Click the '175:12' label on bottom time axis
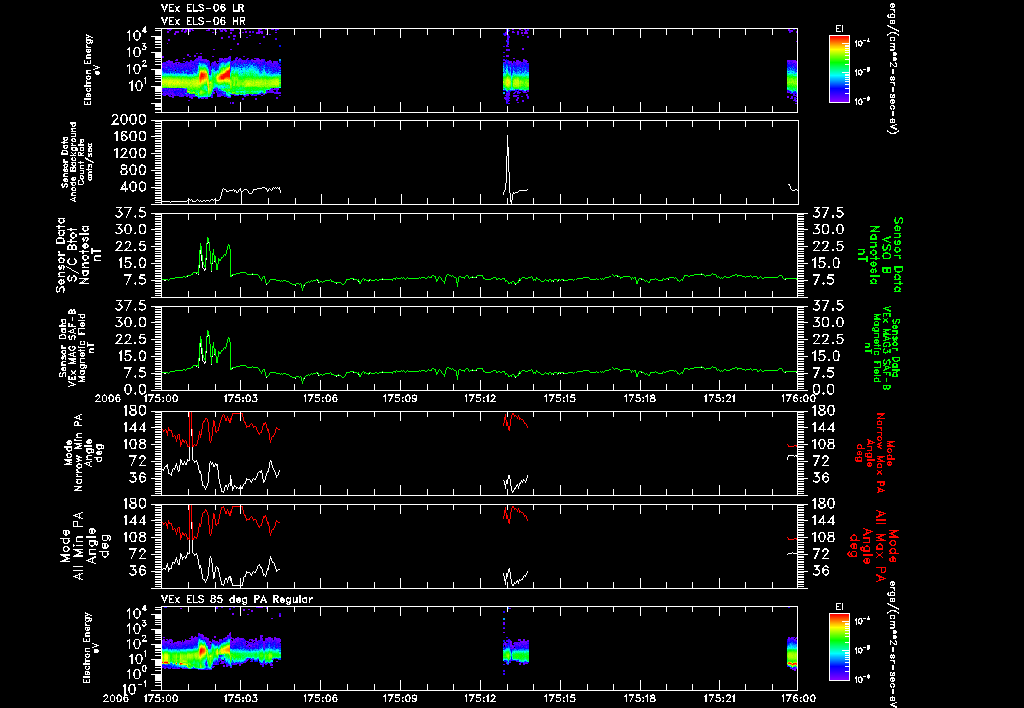 pyautogui.click(x=480, y=698)
